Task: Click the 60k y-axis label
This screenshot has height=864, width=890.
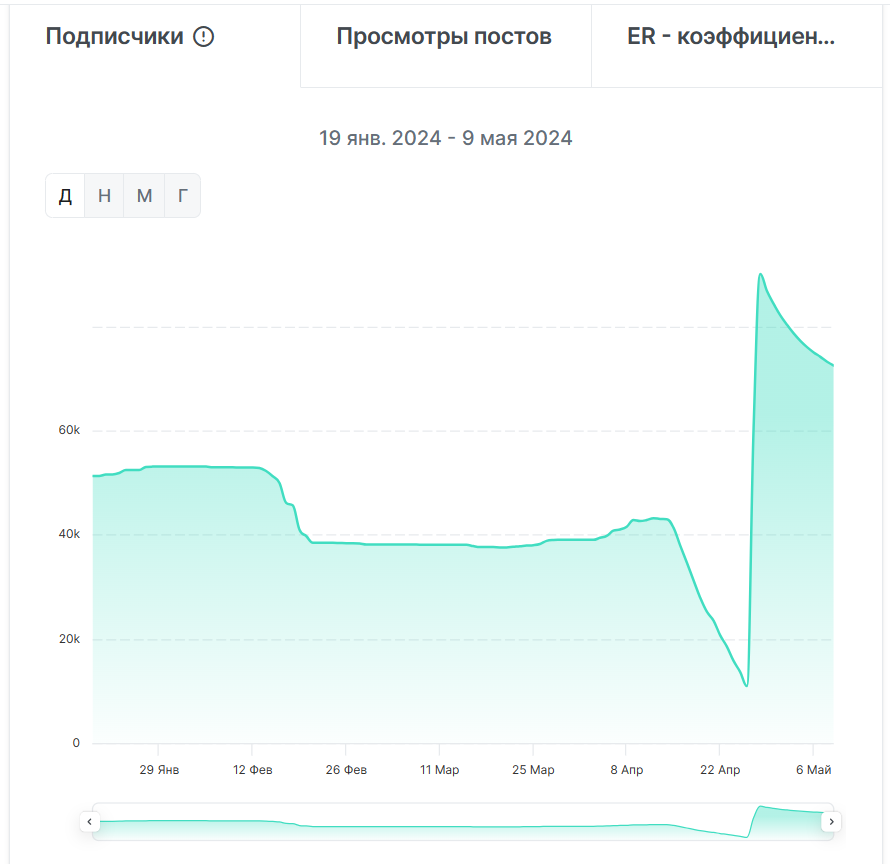Action: (x=69, y=430)
